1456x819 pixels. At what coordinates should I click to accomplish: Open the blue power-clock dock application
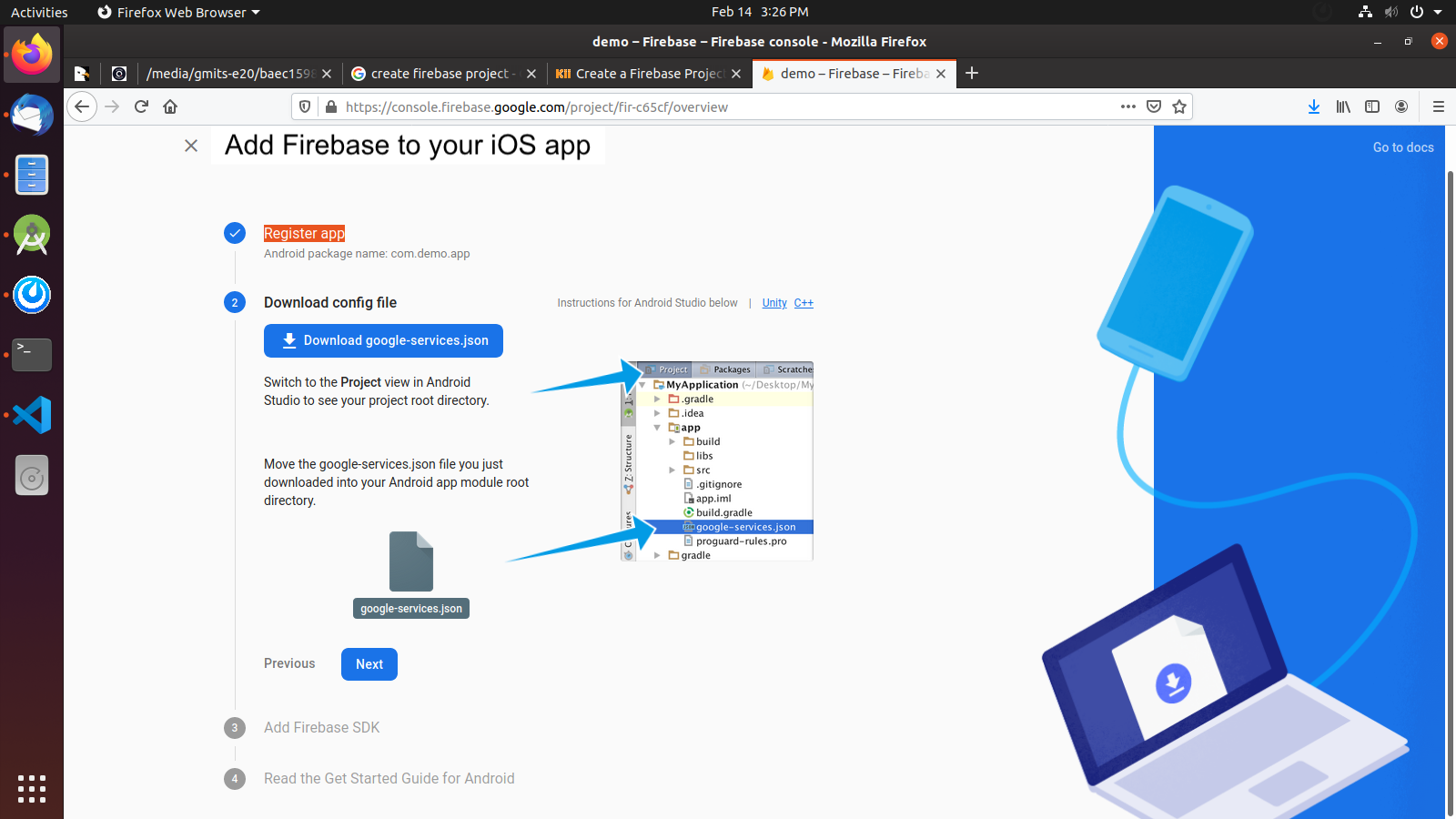tap(32, 295)
